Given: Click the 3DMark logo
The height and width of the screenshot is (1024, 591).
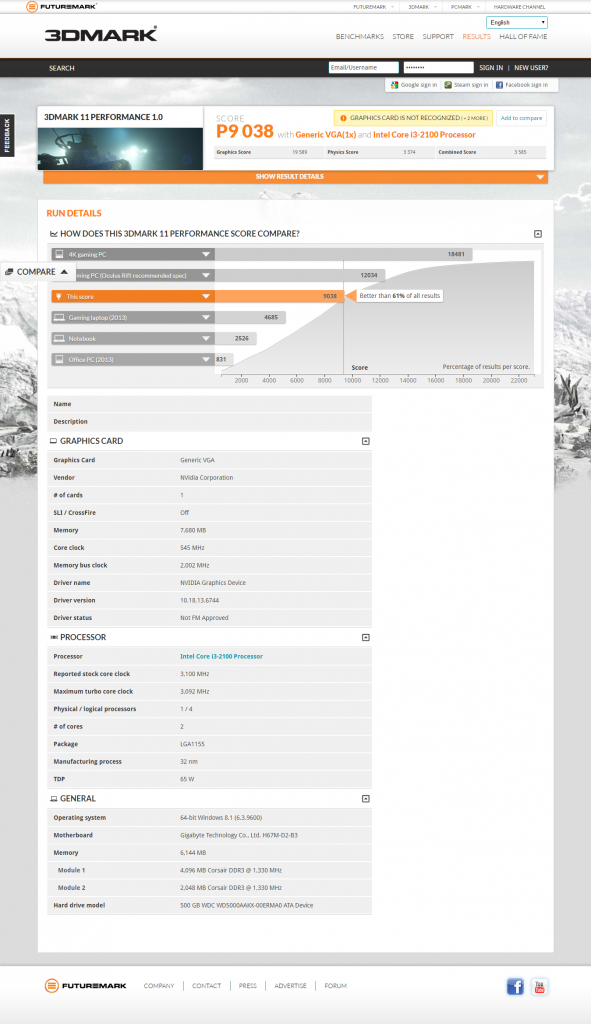Looking at the screenshot, I should 101,35.
